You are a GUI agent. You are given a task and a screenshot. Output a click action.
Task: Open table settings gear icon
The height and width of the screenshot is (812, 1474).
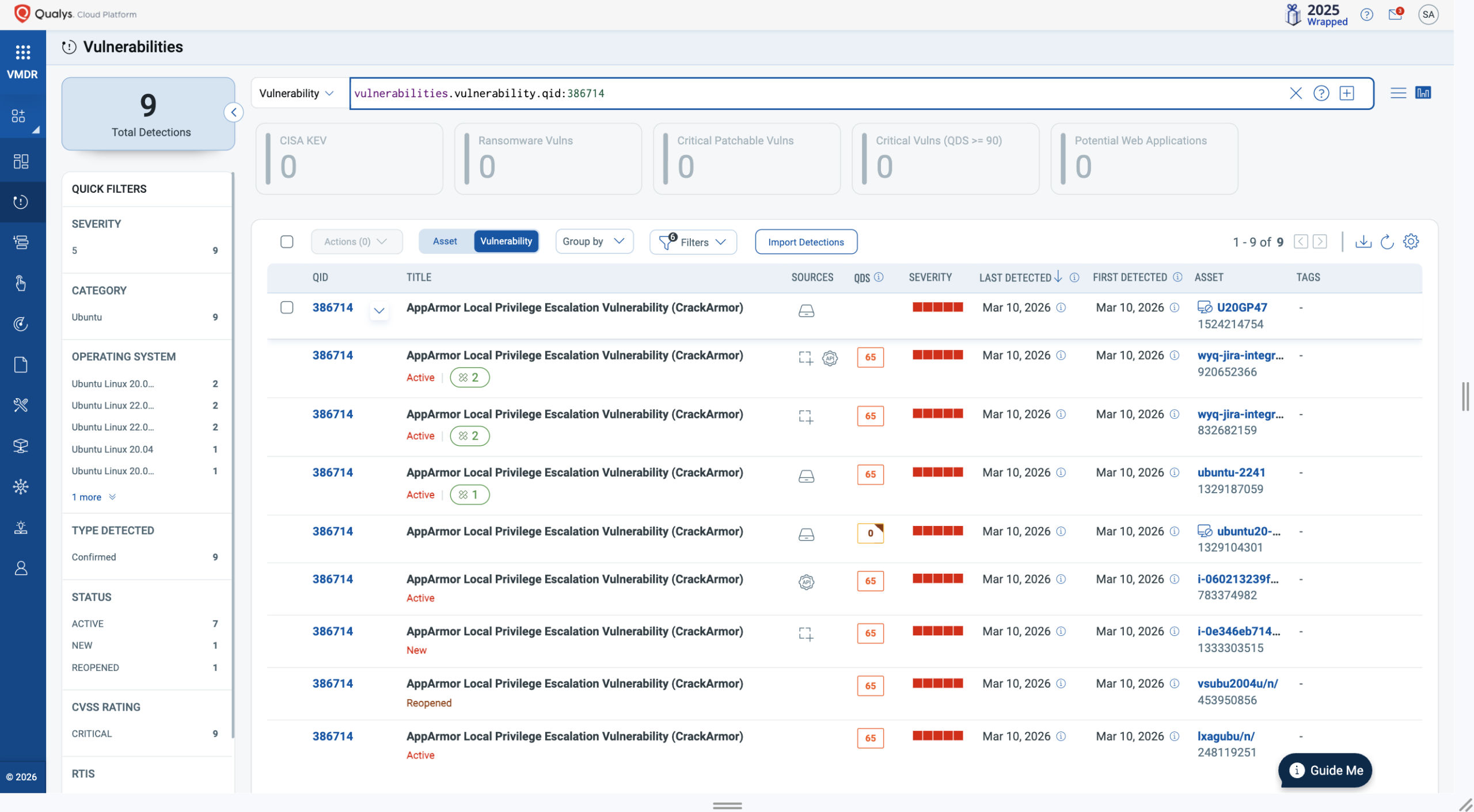(x=1411, y=242)
